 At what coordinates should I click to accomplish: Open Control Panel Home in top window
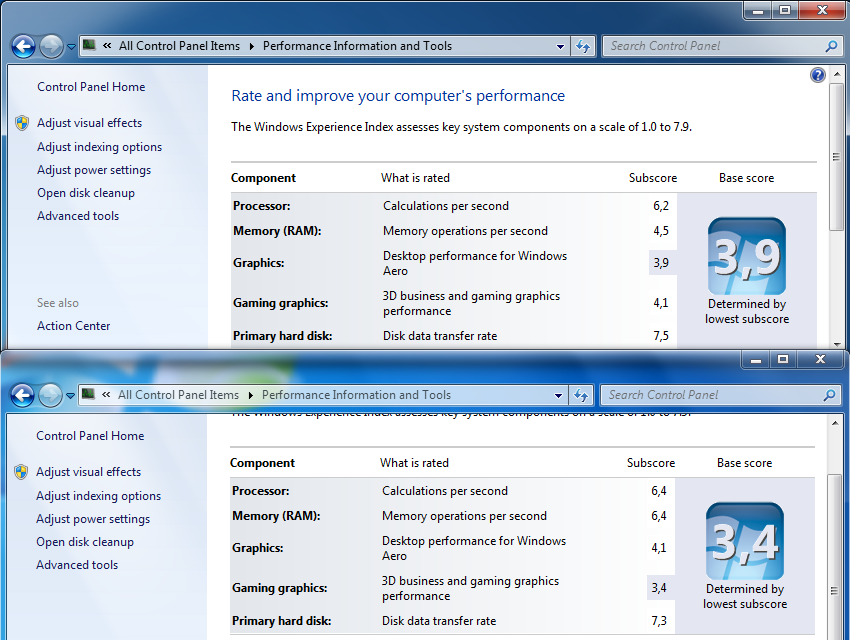pos(91,87)
